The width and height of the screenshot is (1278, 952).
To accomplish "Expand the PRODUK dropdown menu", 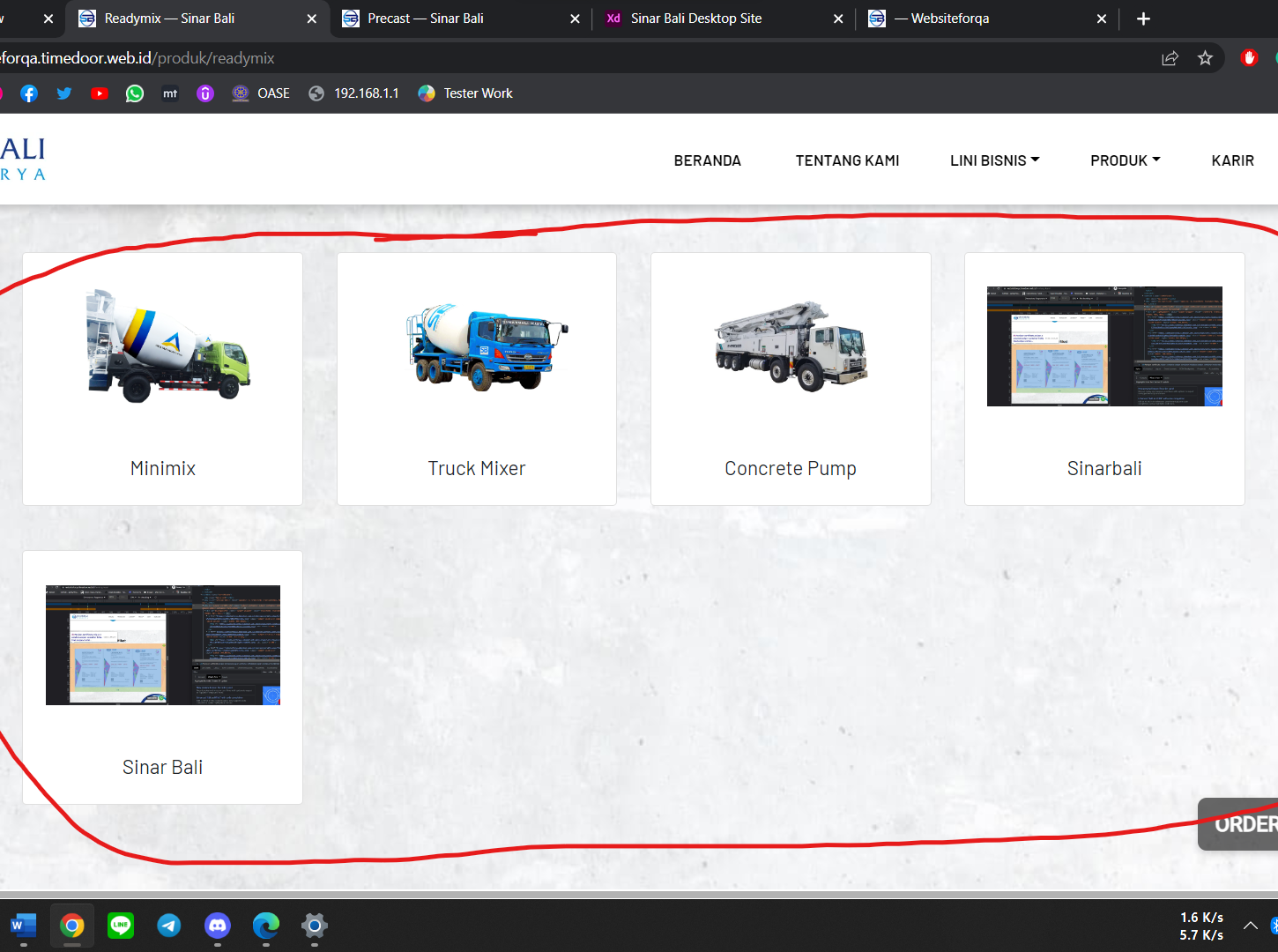I will 1125,160.
